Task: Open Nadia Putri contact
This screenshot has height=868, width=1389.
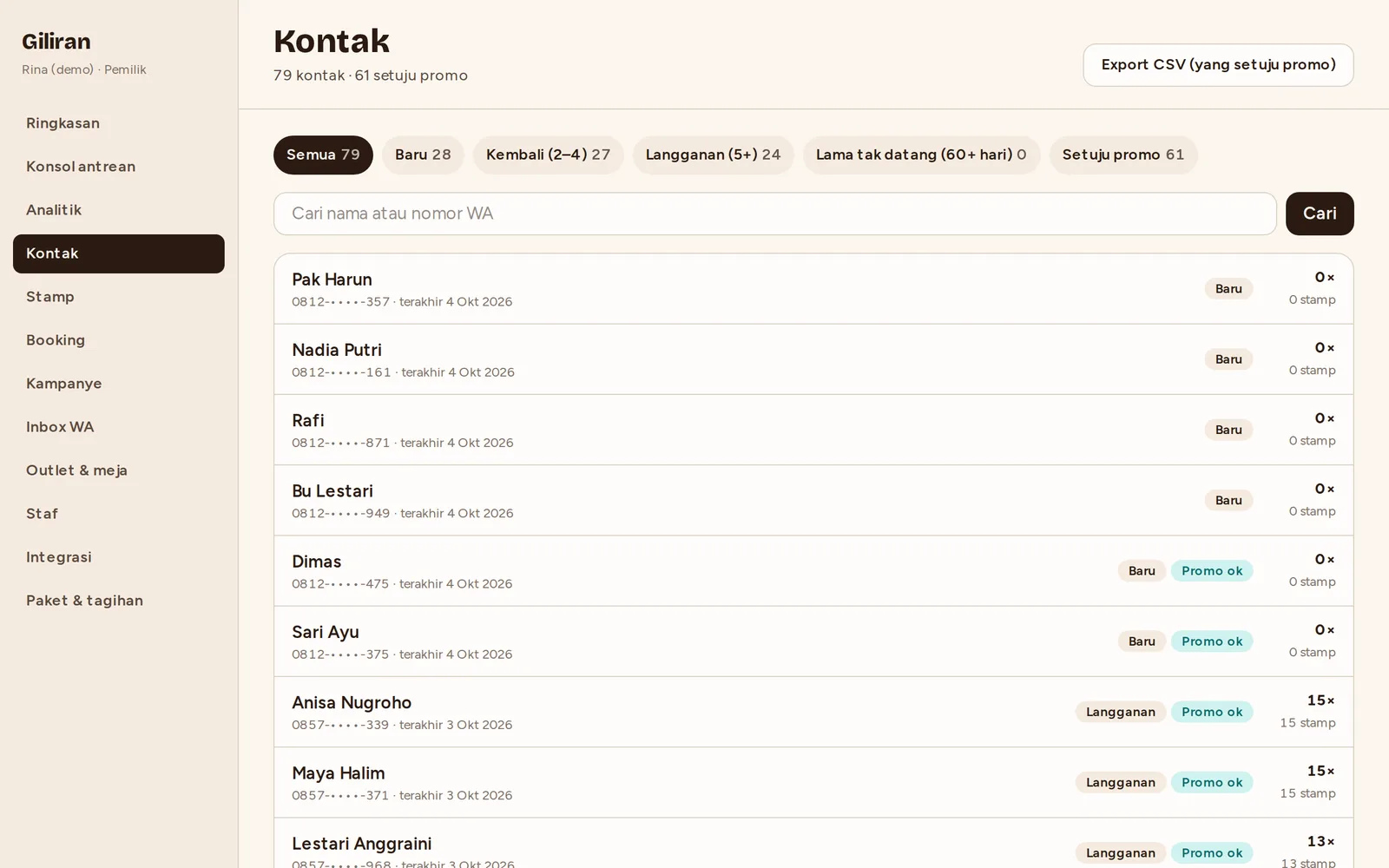Action: coord(813,359)
